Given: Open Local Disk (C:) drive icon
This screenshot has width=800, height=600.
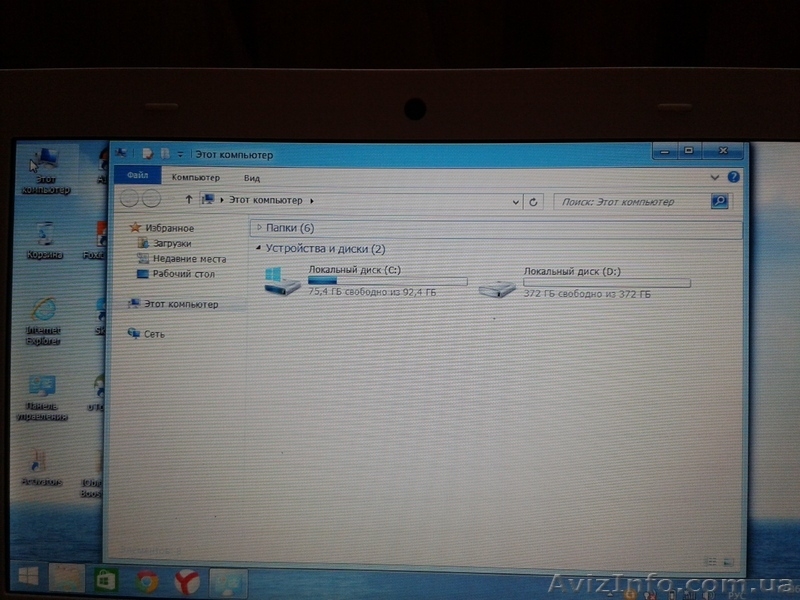Looking at the screenshot, I should coord(282,281).
